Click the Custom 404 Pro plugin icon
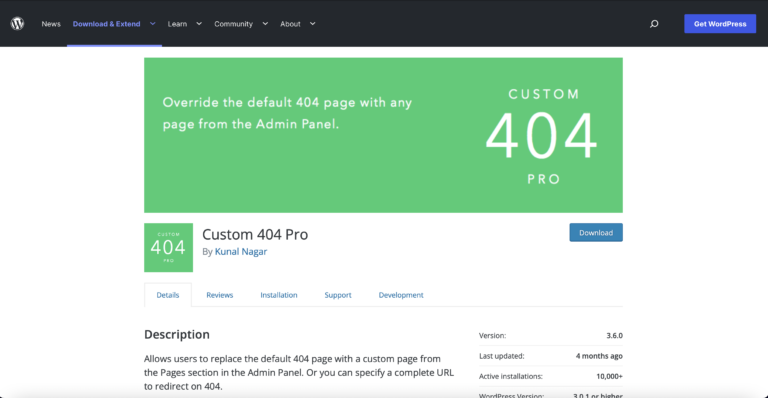768x398 pixels. [x=168, y=248]
